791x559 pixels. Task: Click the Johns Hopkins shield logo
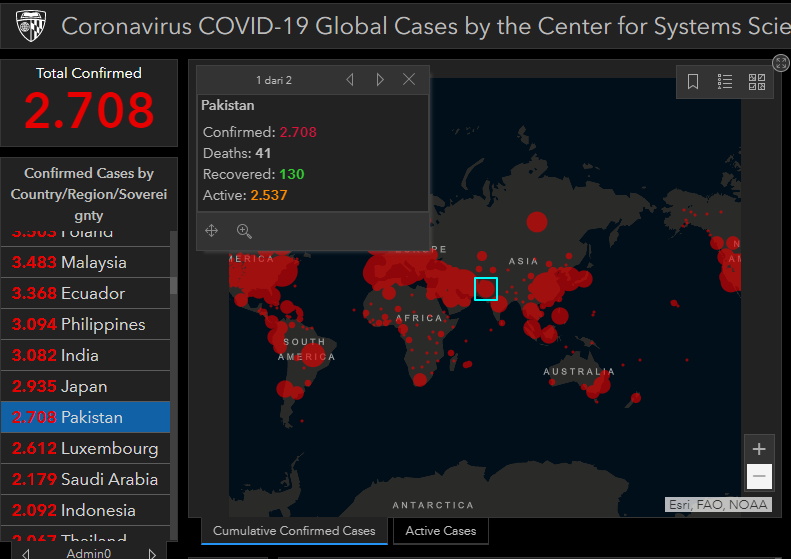click(31, 26)
